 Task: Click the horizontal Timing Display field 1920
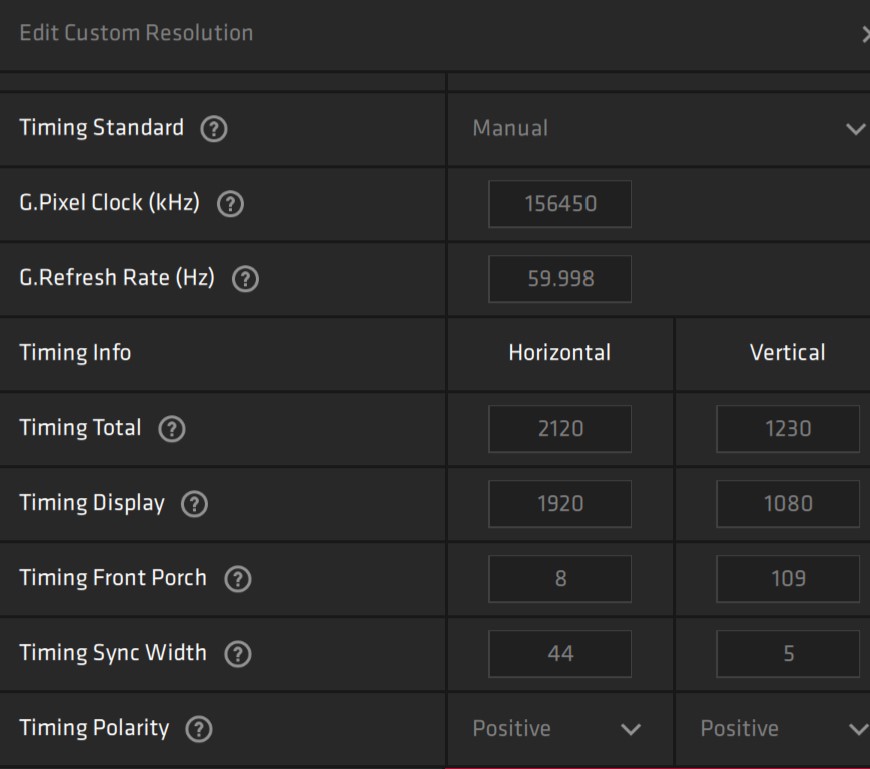[560, 504]
